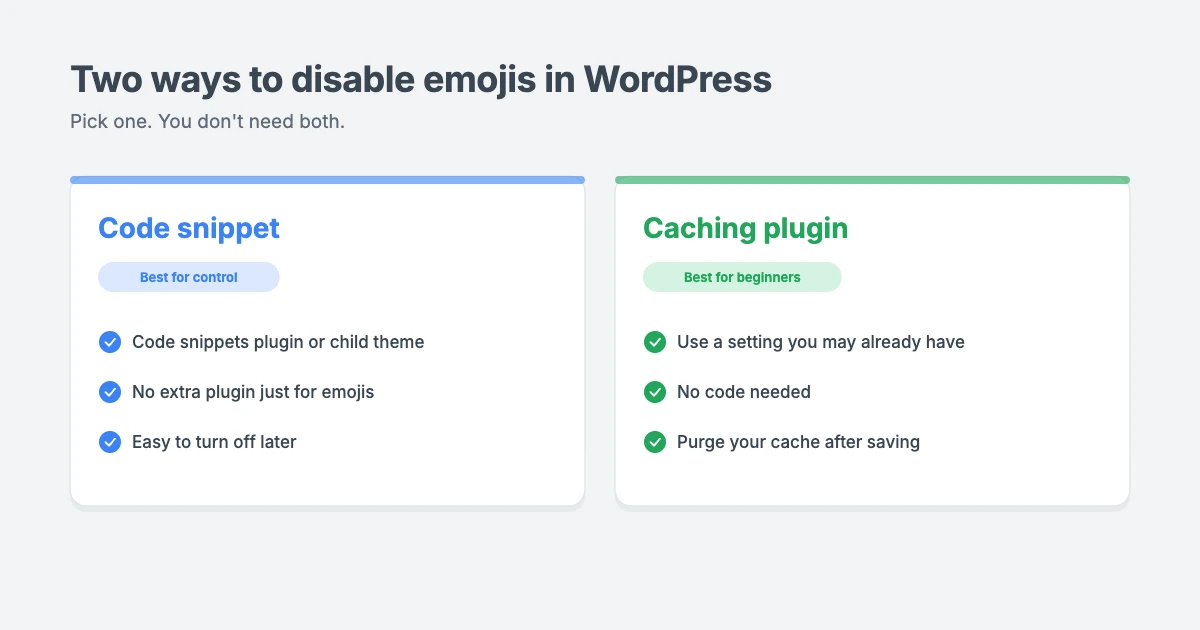Click the blue checkmark beside 'Easy to turn off later'

click(110, 442)
